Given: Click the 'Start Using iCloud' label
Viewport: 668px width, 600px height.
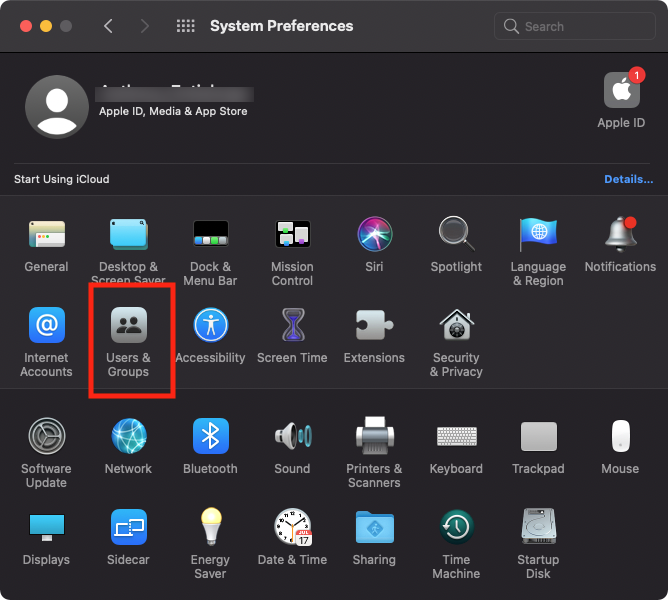Looking at the screenshot, I should click(62, 179).
